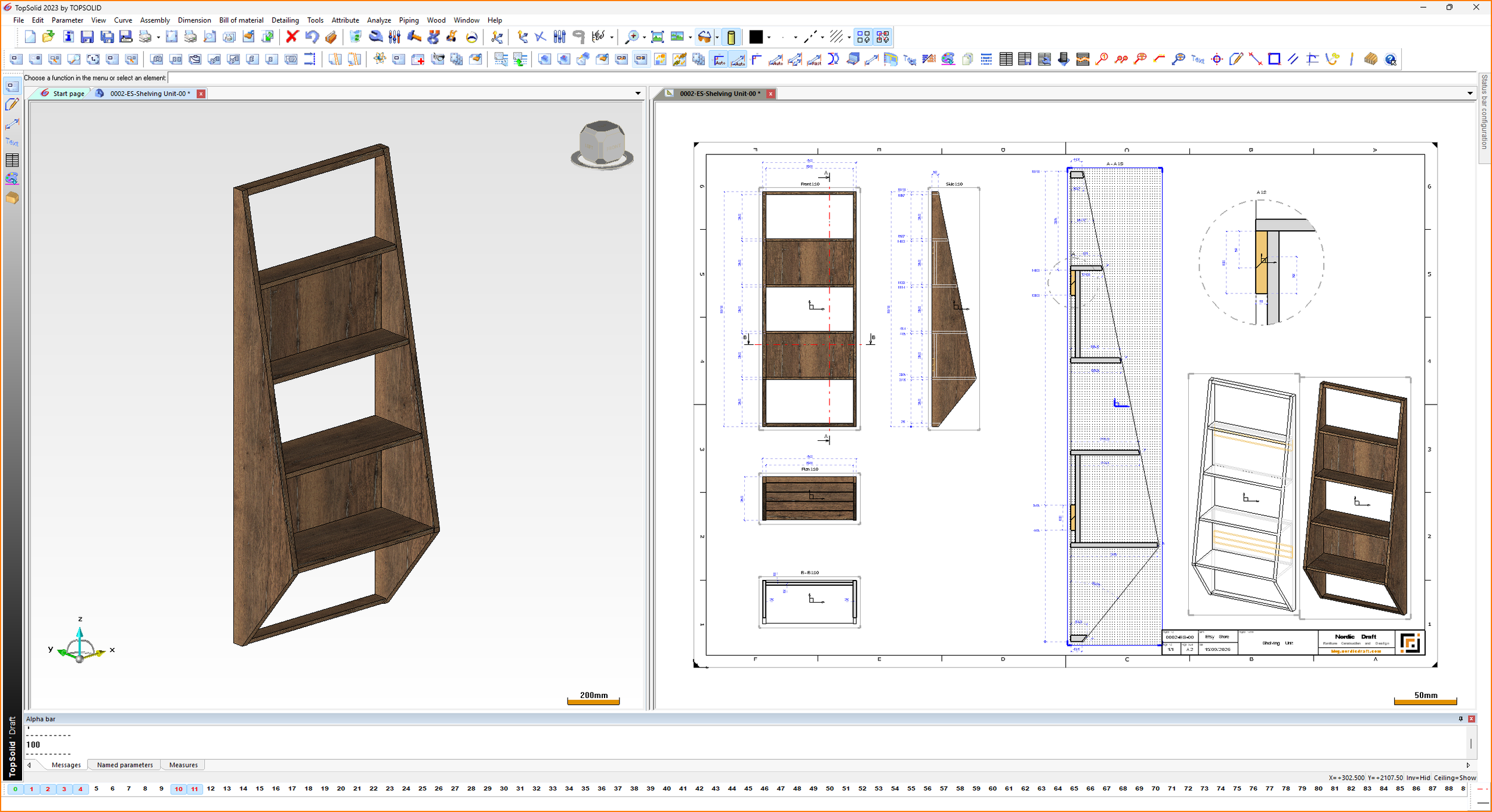Open the left document tab list dropdown

[638, 94]
